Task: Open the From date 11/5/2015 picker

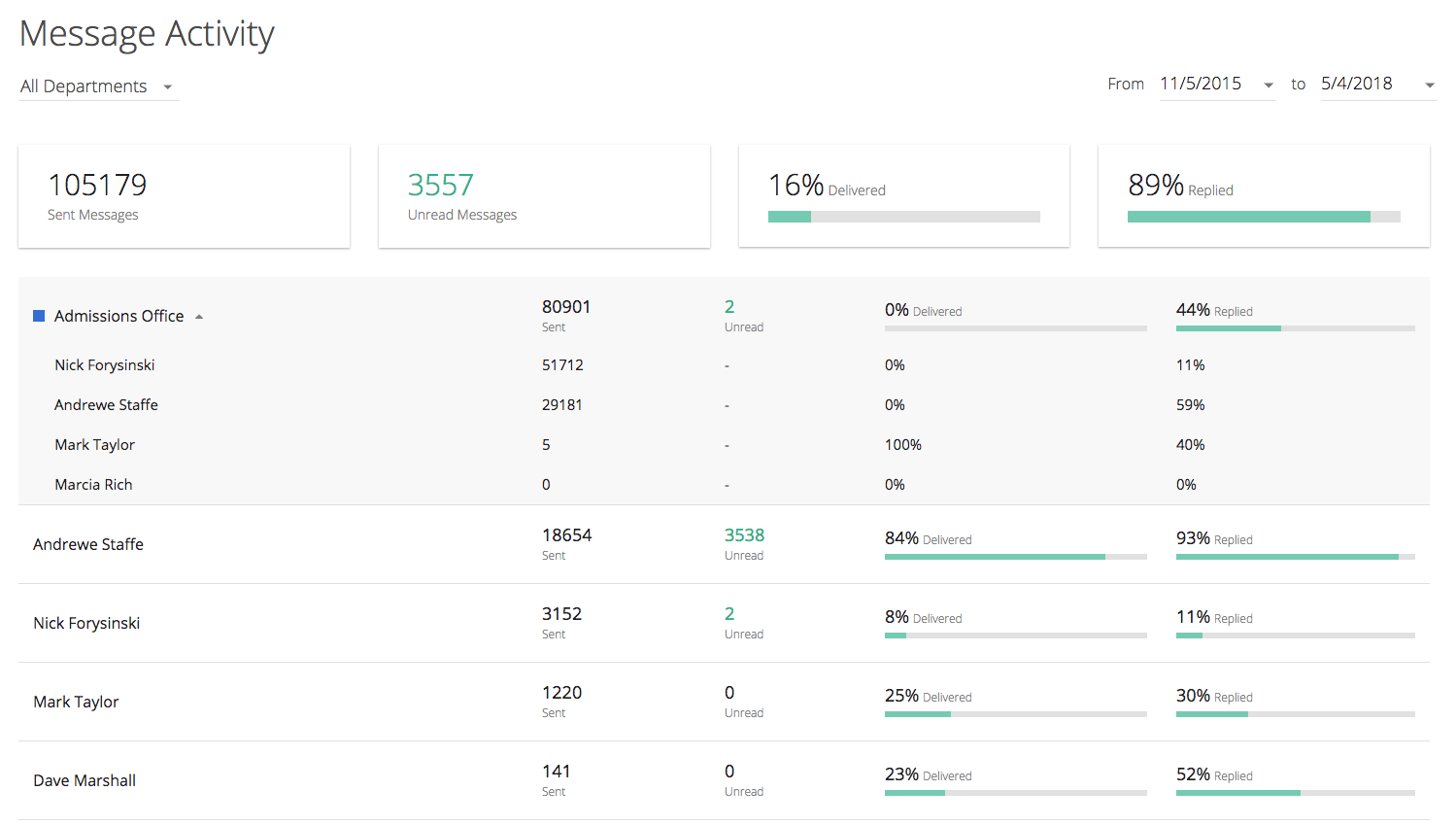Action: point(1216,85)
